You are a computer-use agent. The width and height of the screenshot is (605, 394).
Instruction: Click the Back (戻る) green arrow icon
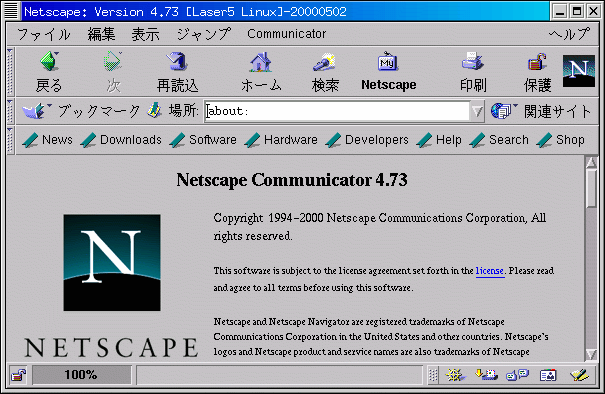coord(49,62)
